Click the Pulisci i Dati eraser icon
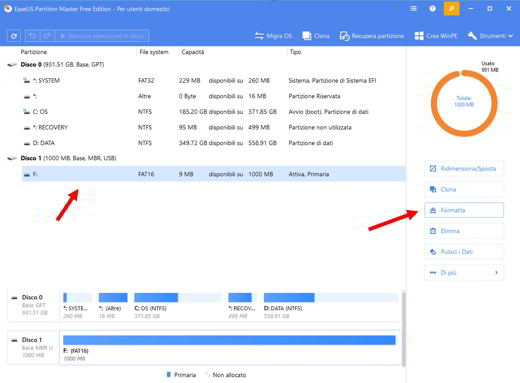Image resolution: width=520 pixels, height=383 pixels. pyautogui.click(x=433, y=252)
